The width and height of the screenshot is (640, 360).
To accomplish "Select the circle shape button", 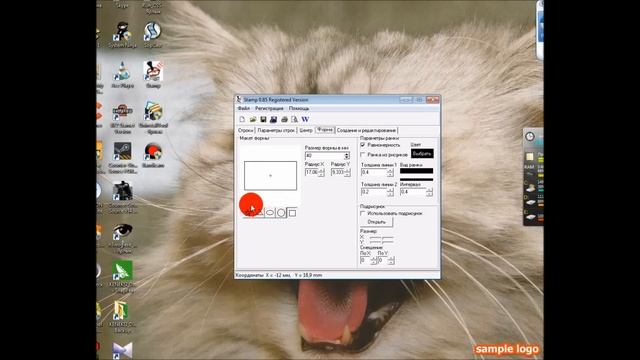I will coord(281,213).
